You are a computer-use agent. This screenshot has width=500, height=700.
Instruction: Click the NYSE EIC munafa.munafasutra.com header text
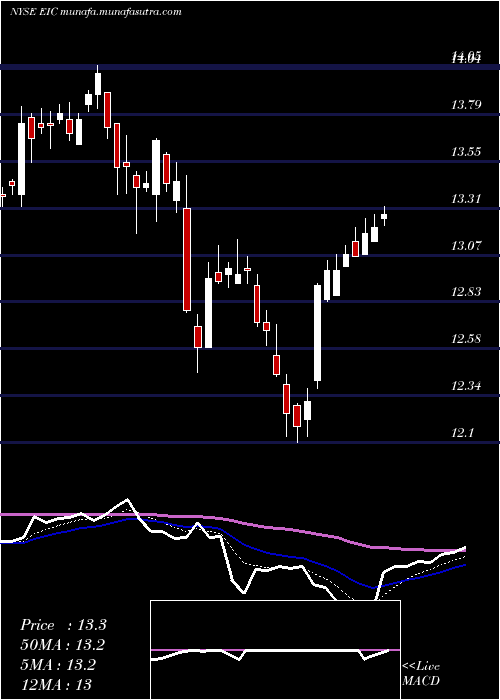pyautogui.click(x=96, y=12)
